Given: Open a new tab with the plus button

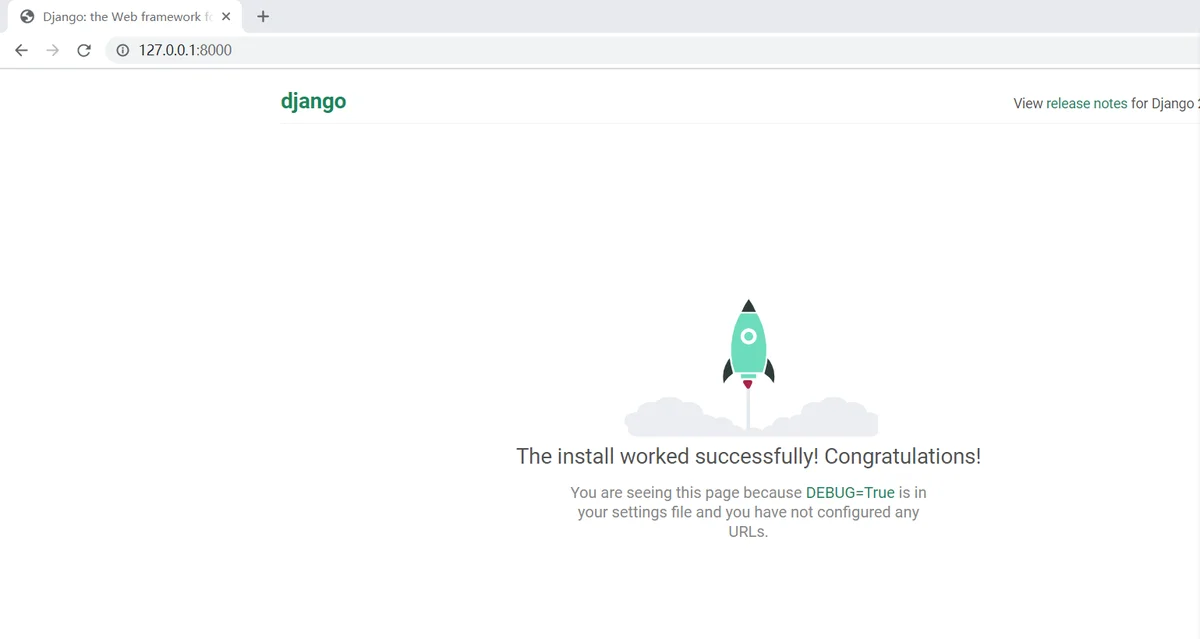Looking at the screenshot, I should click(x=263, y=16).
